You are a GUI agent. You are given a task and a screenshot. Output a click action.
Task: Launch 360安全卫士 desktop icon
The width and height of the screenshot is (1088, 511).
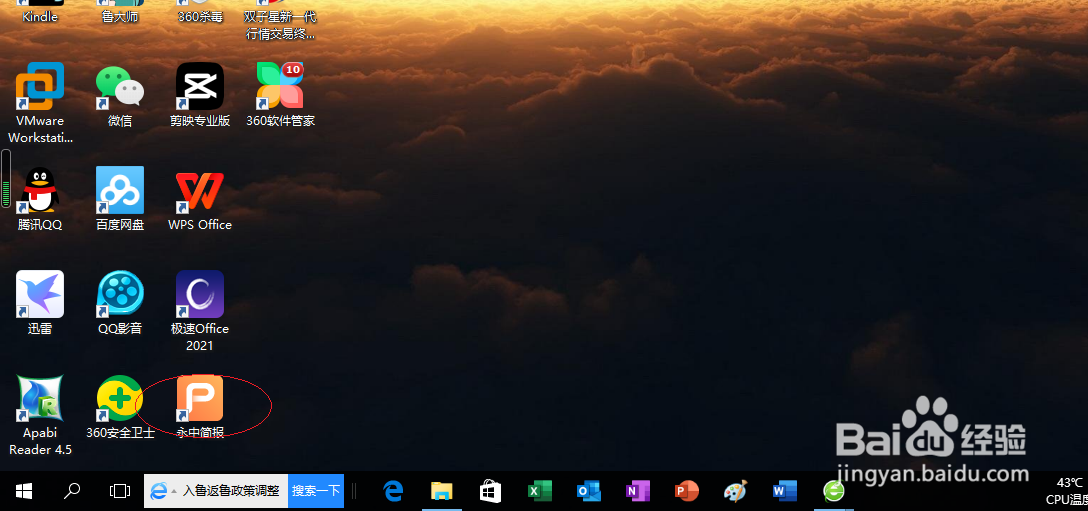120,408
